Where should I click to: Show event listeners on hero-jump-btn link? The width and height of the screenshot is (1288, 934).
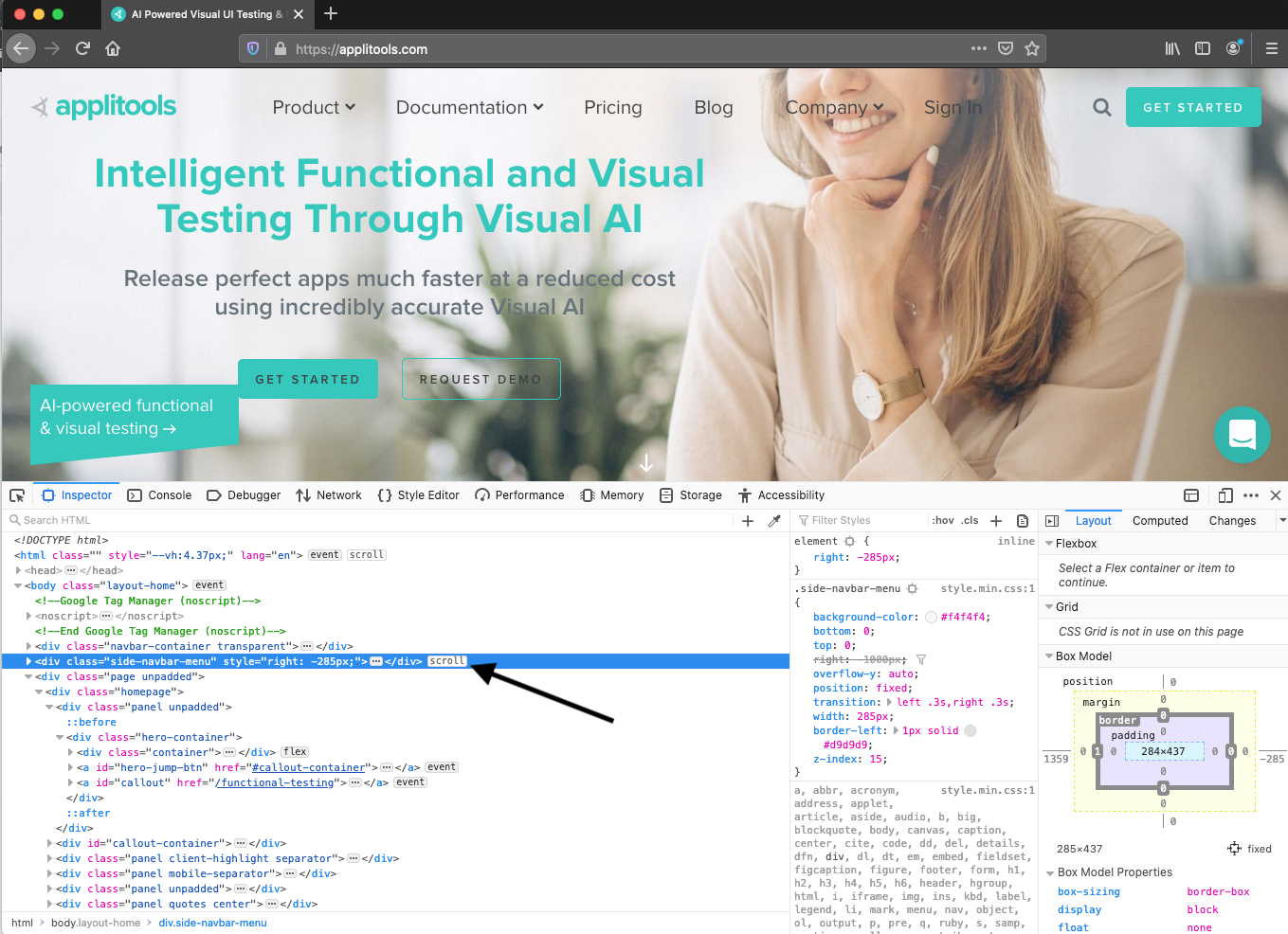pyautogui.click(x=442, y=767)
